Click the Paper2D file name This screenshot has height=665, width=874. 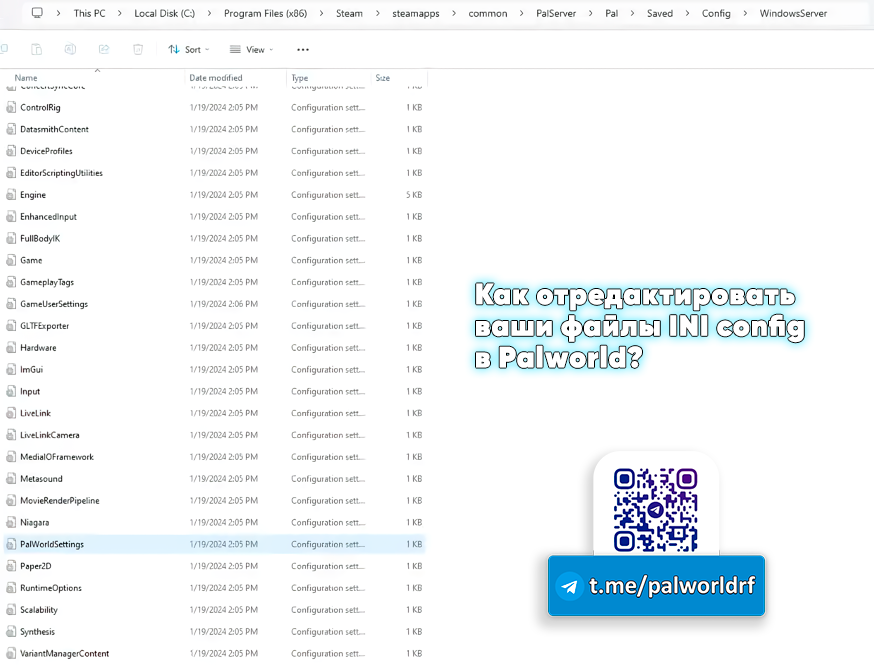36,566
